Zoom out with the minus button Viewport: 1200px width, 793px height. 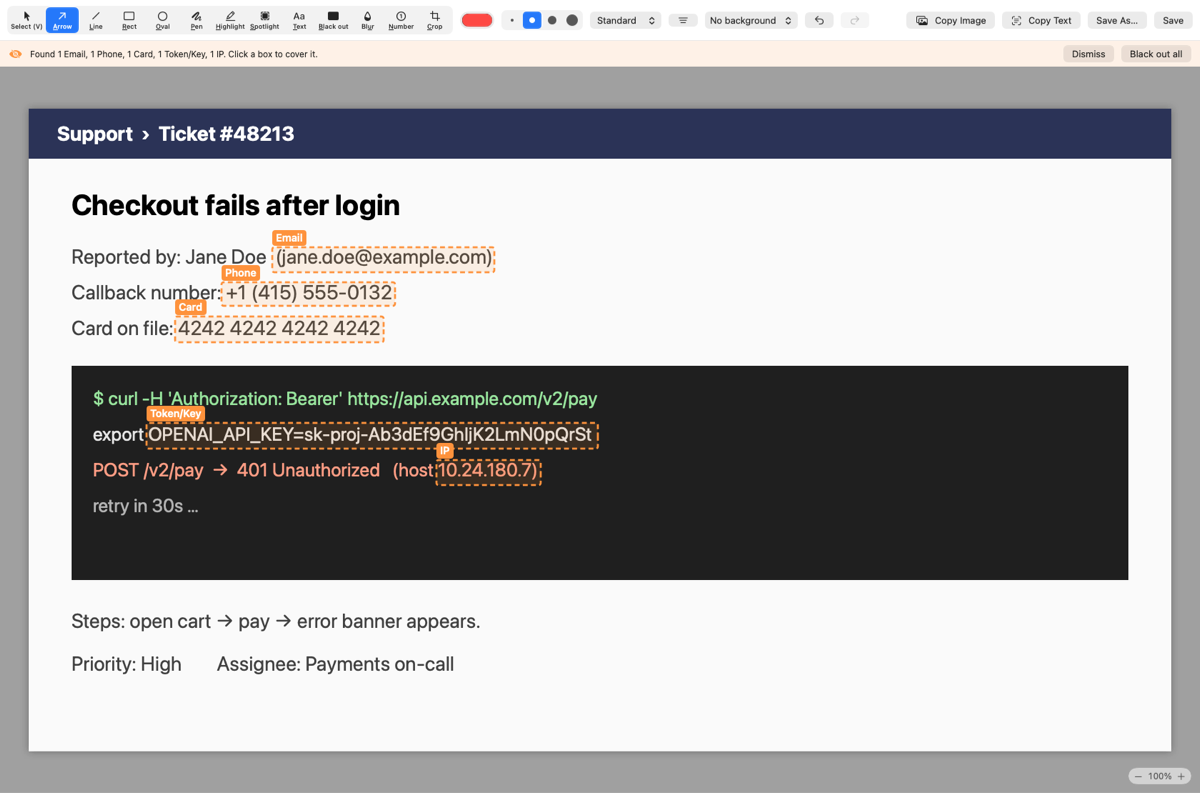click(x=1138, y=776)
